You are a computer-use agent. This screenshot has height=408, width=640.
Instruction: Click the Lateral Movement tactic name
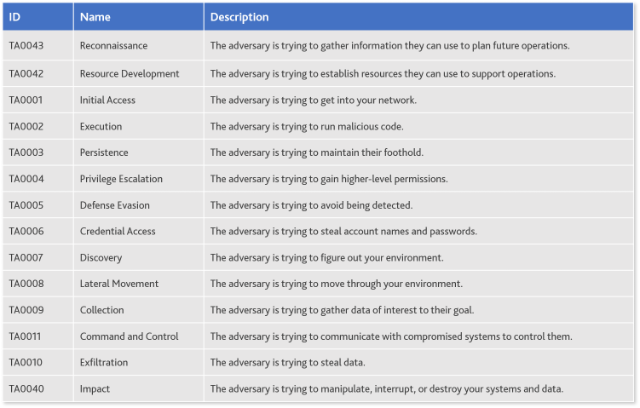tap(119, 284)
